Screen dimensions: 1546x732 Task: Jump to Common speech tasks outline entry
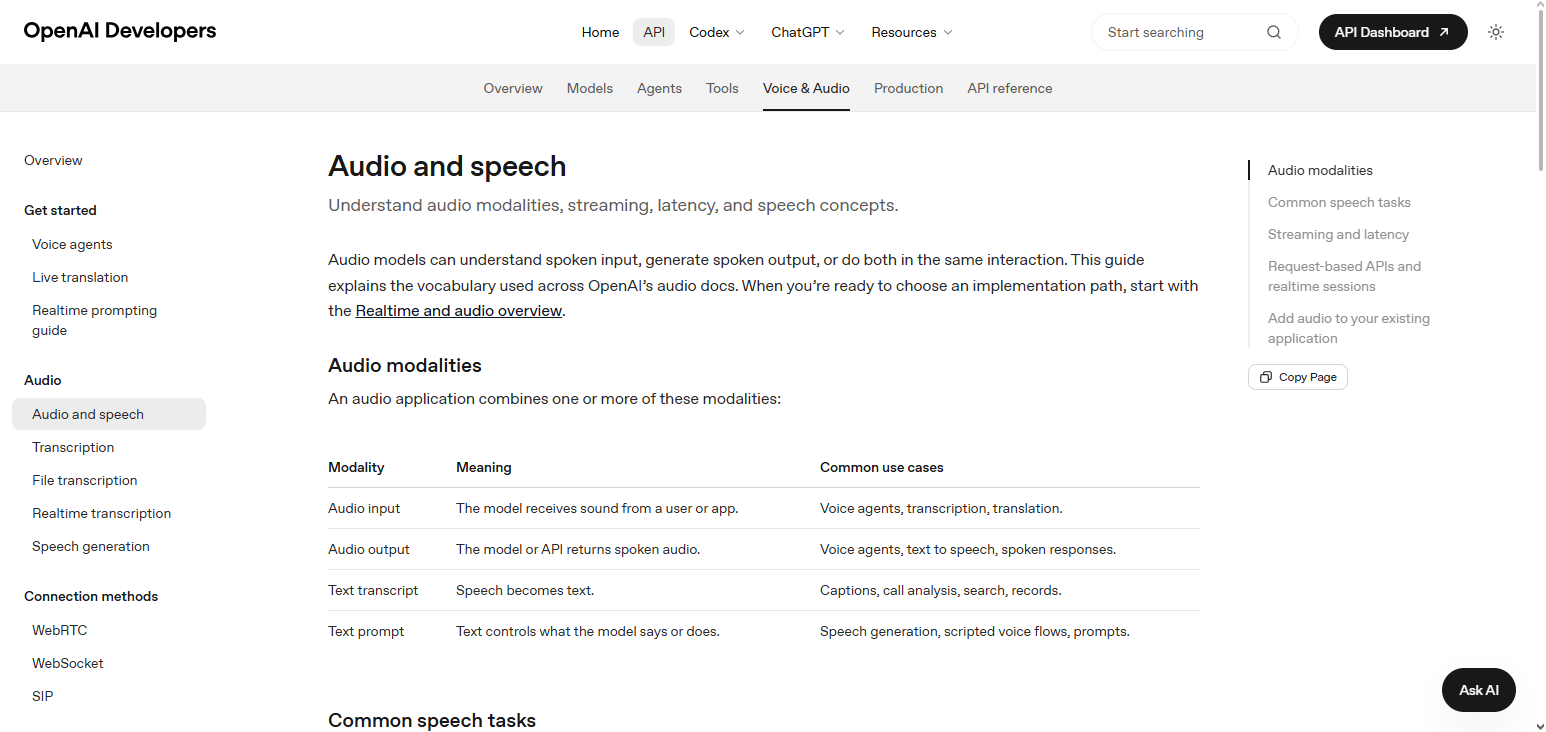[x=1339, y=202]
